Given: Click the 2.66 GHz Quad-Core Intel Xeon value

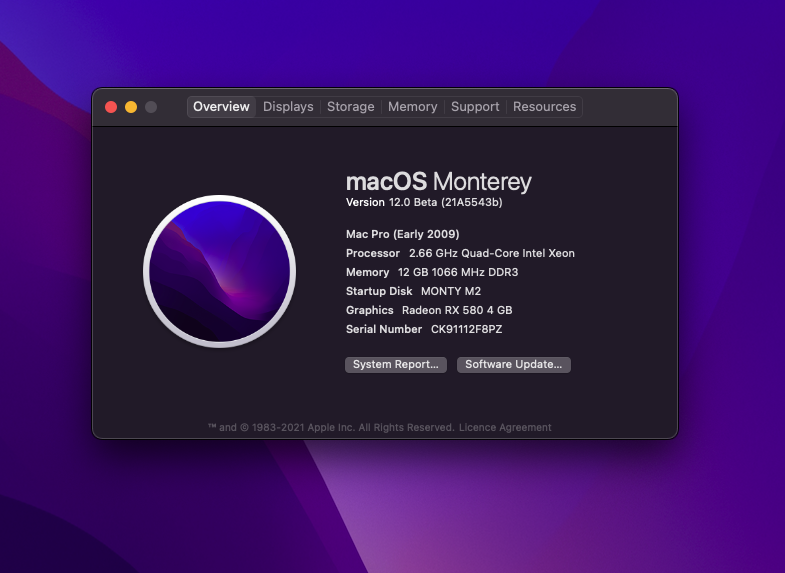Looking at the screenshot, I should click(x=492, y=253).
